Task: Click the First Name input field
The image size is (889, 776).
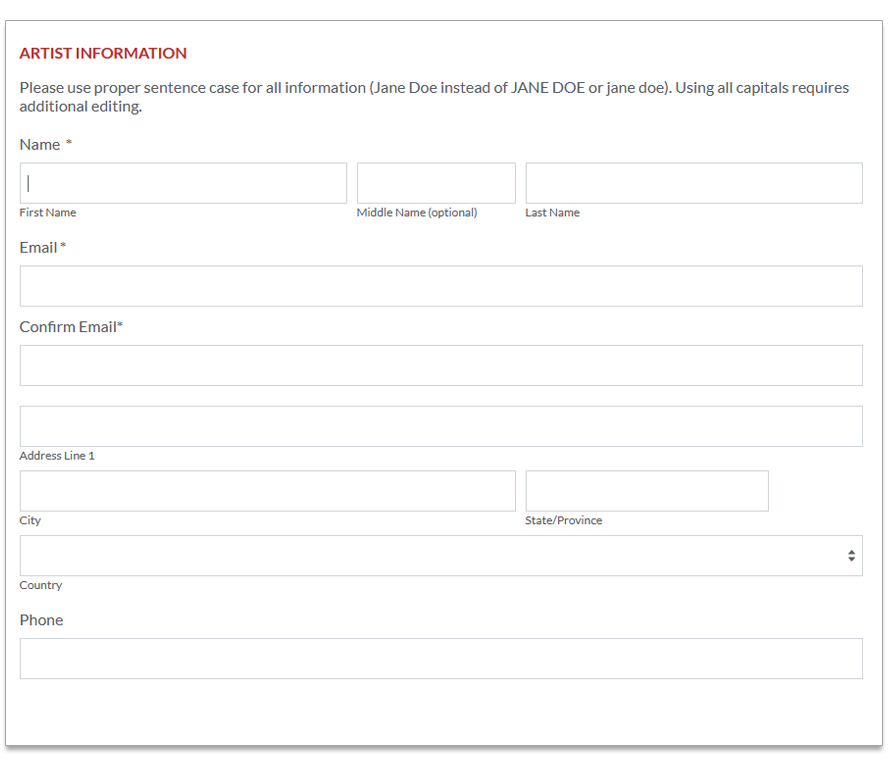Action: (x=183, y=183)
